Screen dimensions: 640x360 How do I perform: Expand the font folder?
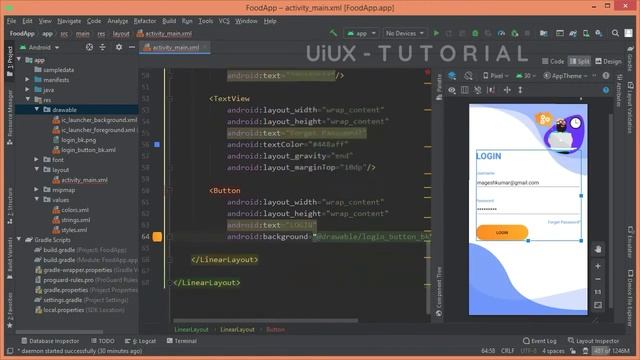point(37,160)
